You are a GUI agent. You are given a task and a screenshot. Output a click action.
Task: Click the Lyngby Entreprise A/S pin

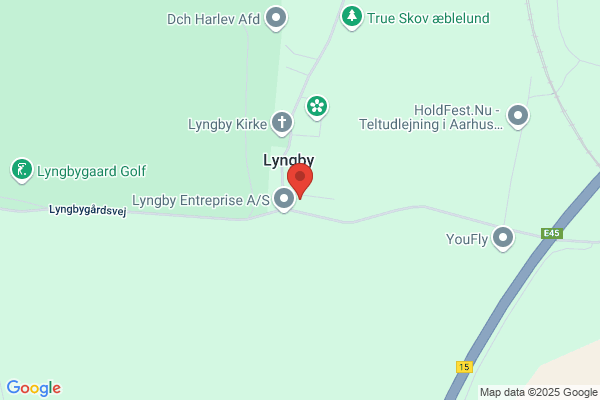tap(284, 199)
